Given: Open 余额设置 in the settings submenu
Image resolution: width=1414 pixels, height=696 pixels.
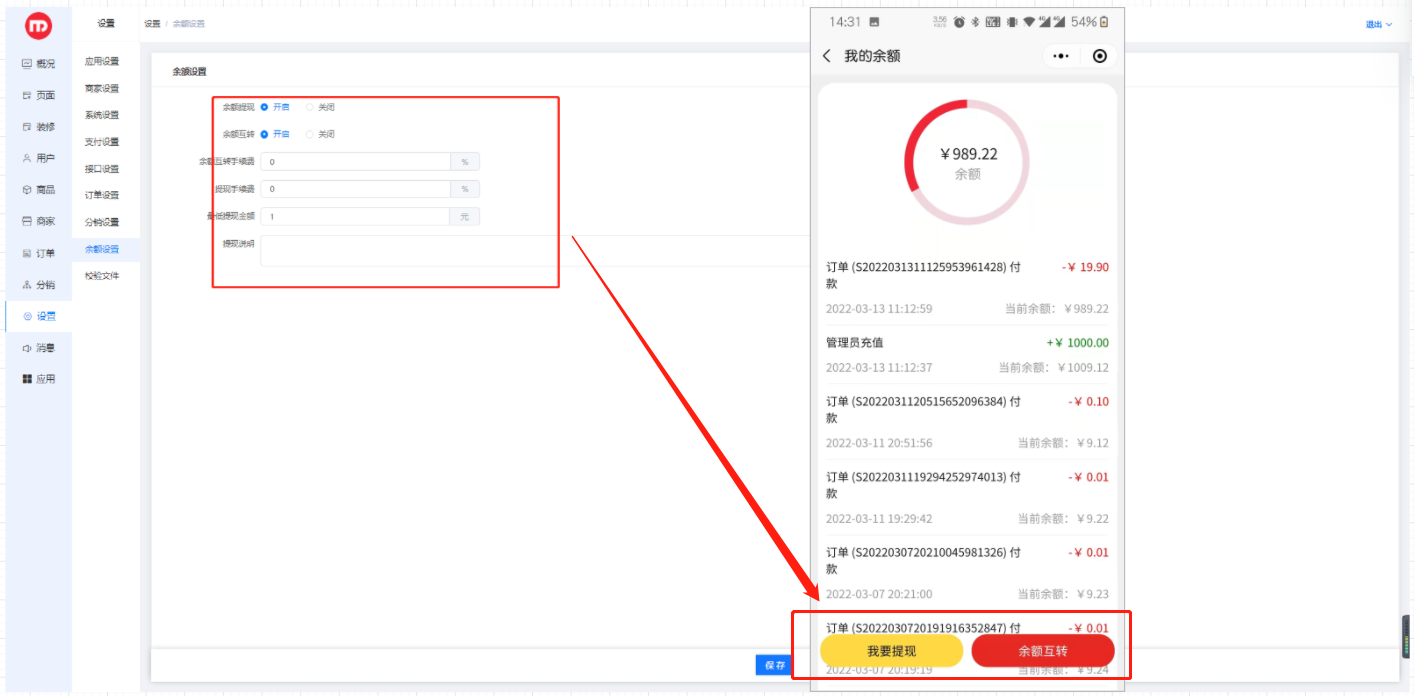Looking at the screenshot, I should 102,249.
